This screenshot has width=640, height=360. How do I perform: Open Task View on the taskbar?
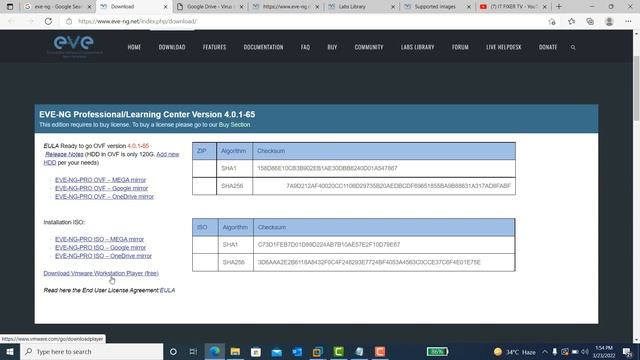pos(193,351)
